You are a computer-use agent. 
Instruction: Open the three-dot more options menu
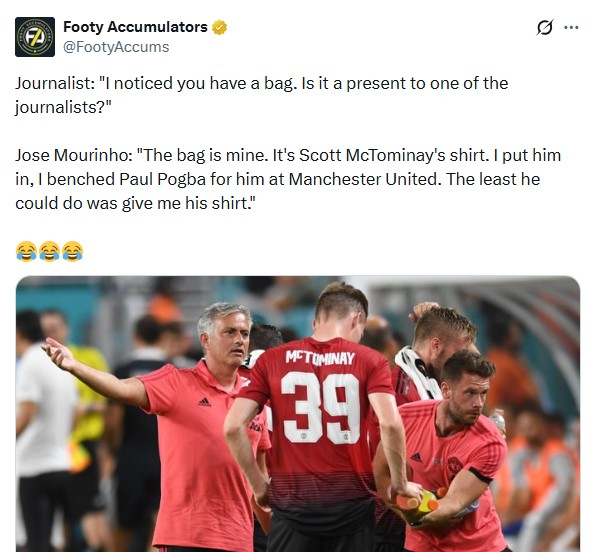(571, 27)
